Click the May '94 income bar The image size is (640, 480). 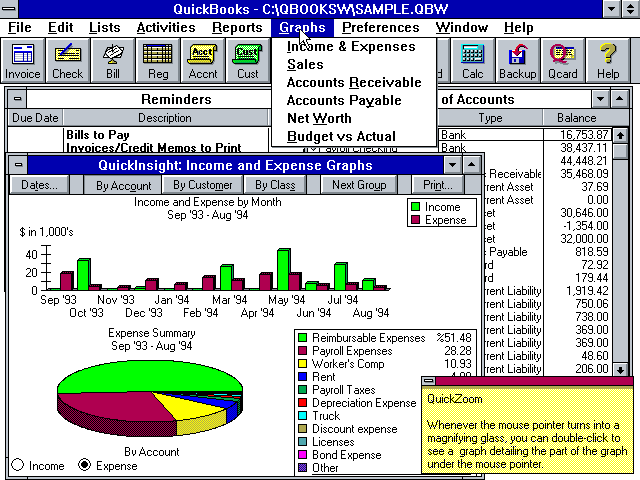pos(284,269)
